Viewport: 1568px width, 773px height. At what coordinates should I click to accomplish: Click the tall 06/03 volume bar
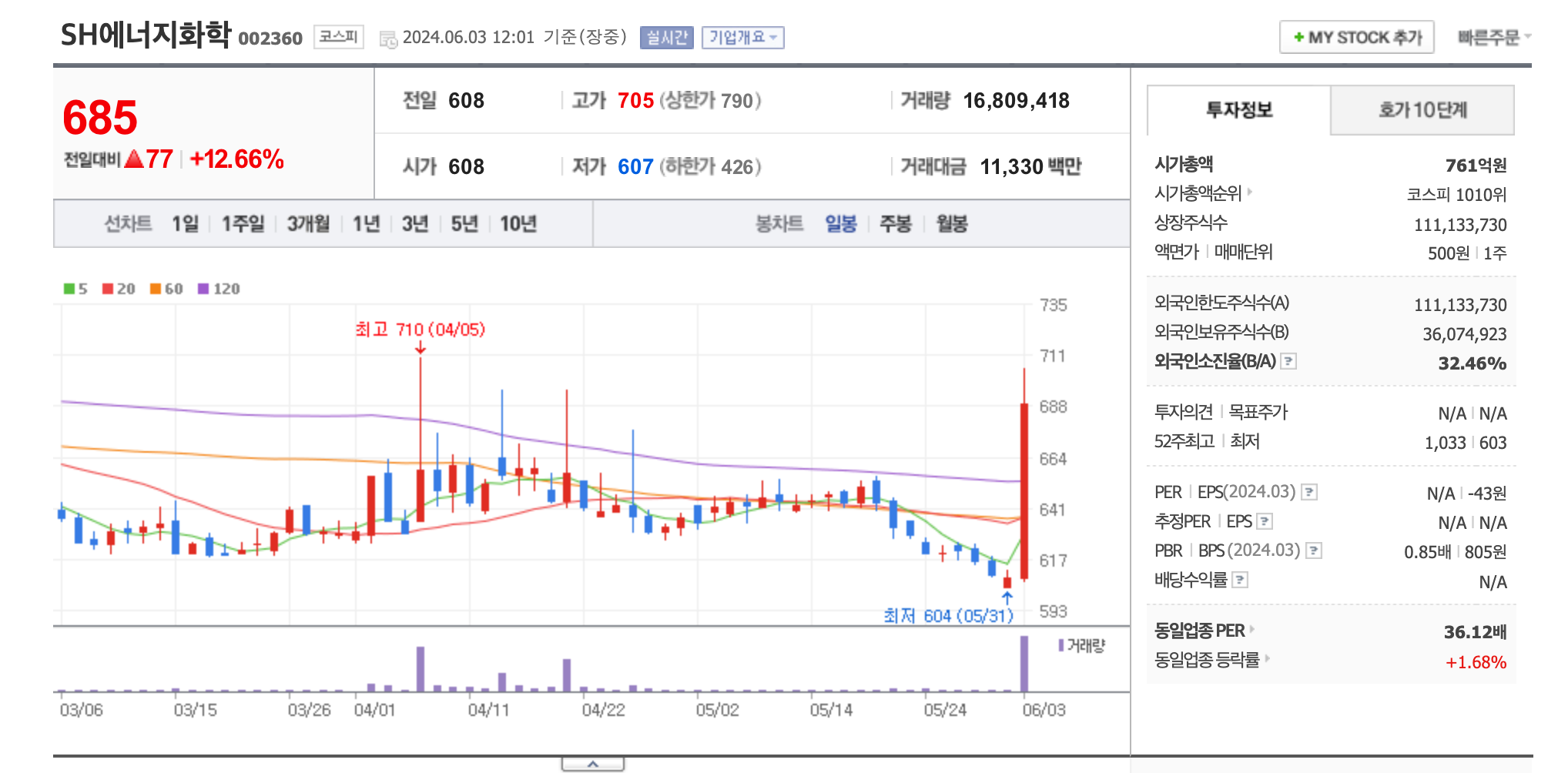[x=1024, y=664]
